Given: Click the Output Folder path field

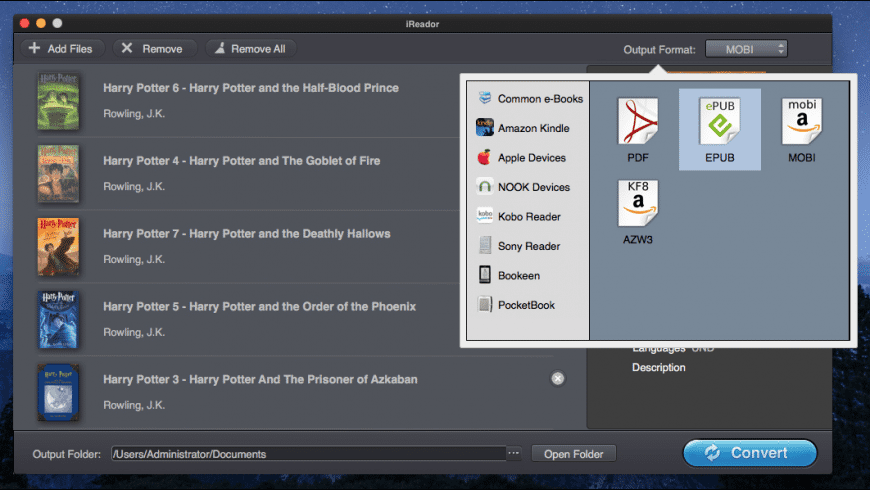Looking at the screenshot, I should tap(308, 453).
